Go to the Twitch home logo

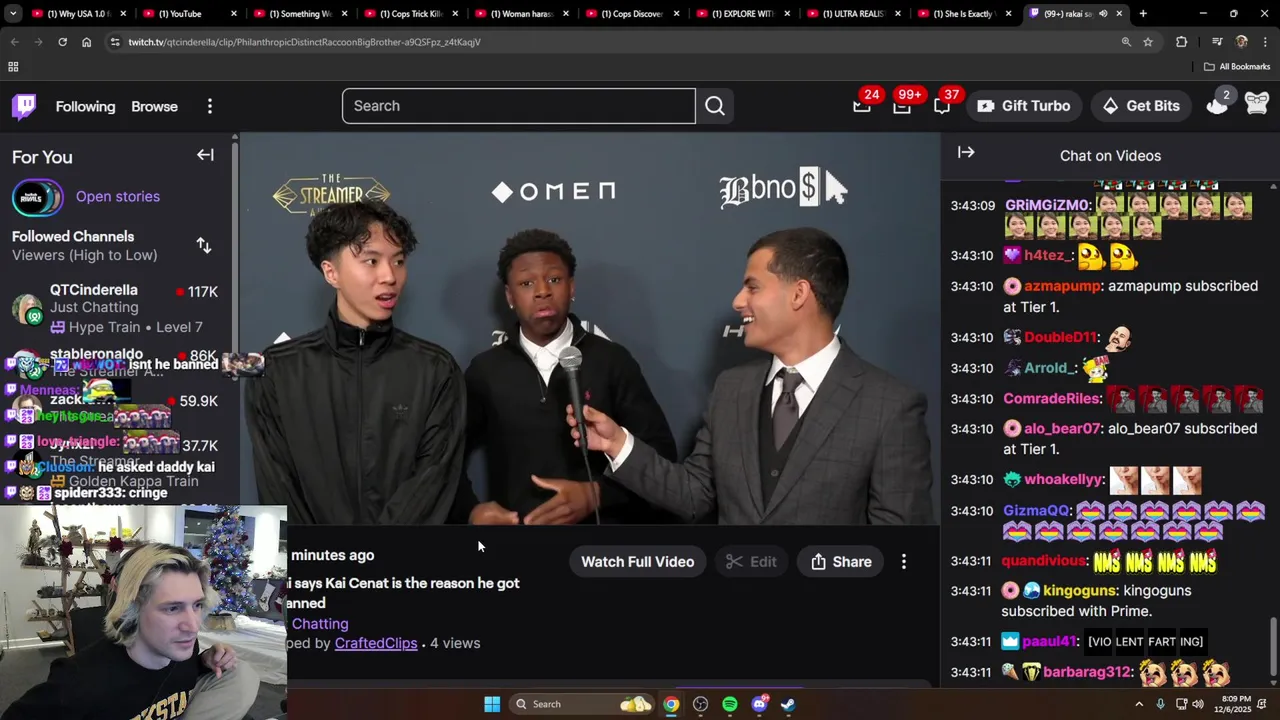click(24, 106)
